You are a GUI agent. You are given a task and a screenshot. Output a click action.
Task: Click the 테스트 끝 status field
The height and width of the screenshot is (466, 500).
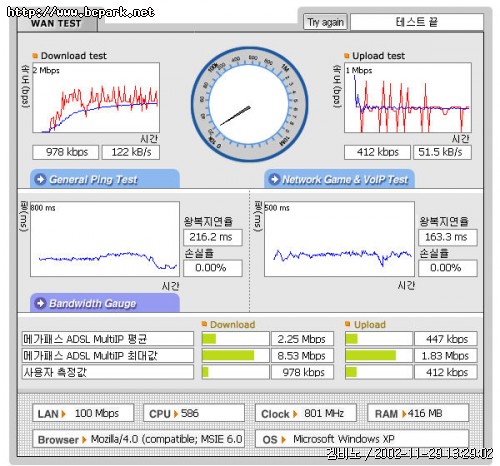tap(417, 22)
